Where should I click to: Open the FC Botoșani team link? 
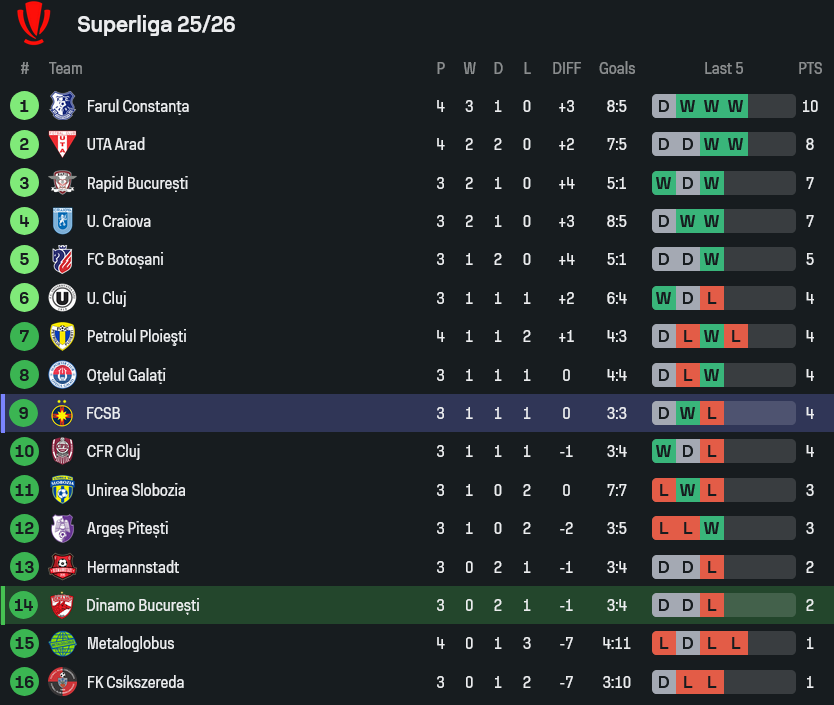(x=125, y=259)
